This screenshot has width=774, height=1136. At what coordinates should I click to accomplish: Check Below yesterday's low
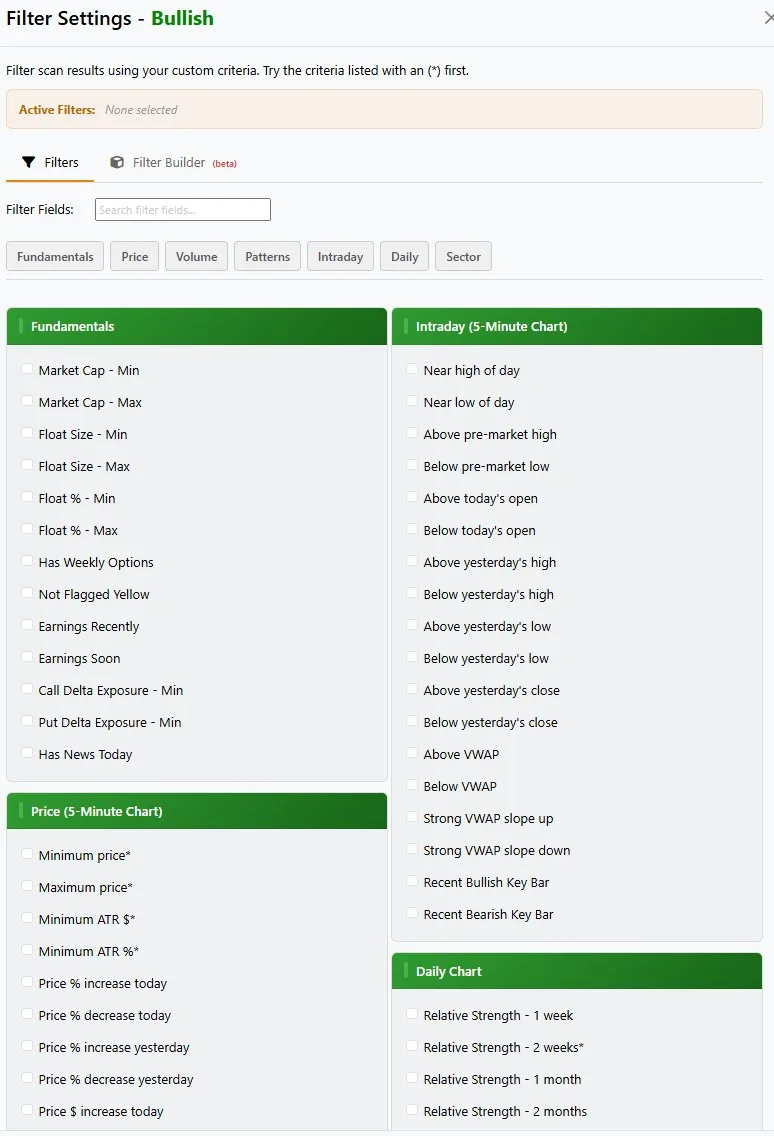[x=412, y=657]
